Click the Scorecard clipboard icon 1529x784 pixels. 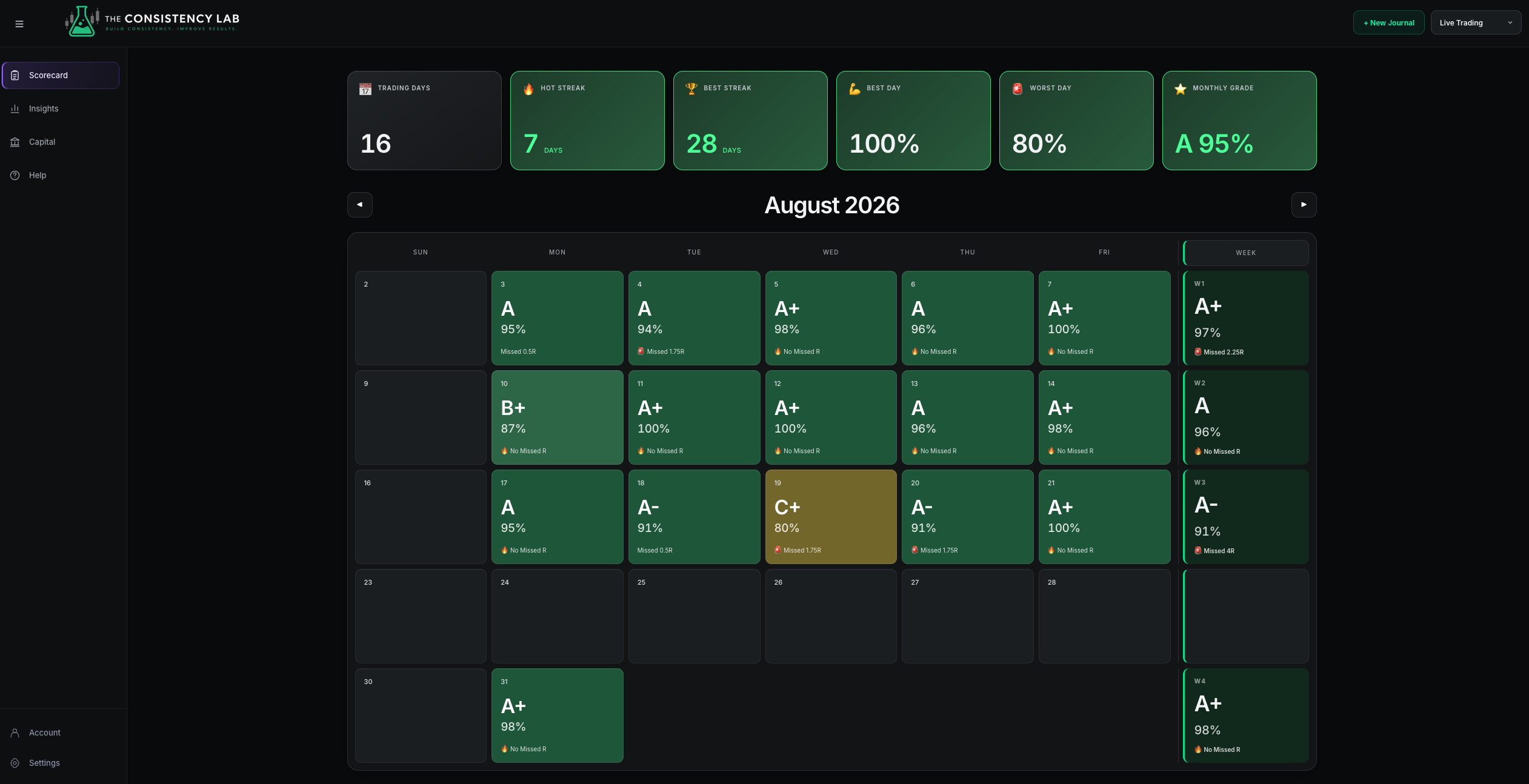(15, 75)
